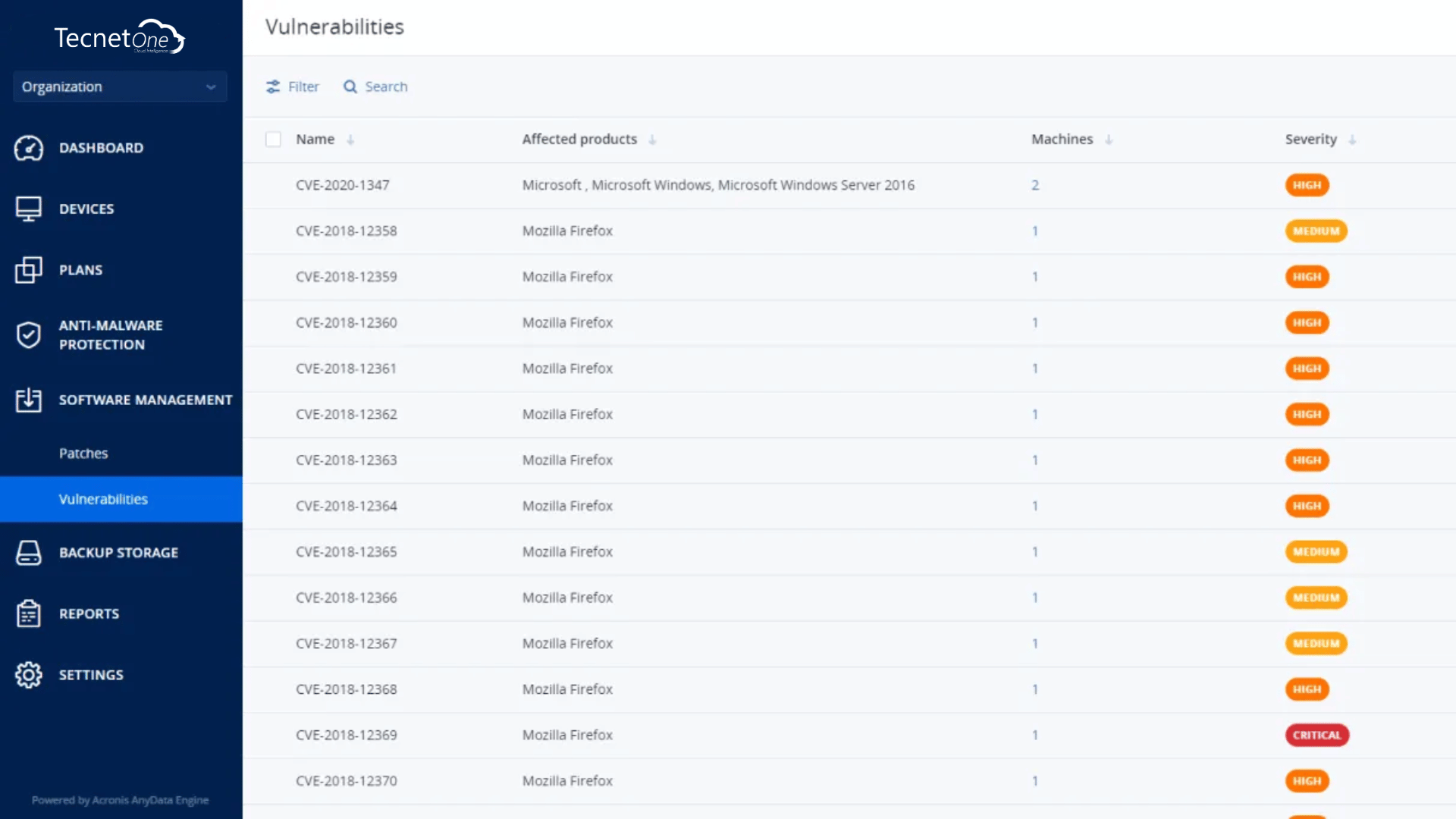Click the Software Management download icon
Viewport: 1456px width, 819px height.
click(x=29, y=400)
